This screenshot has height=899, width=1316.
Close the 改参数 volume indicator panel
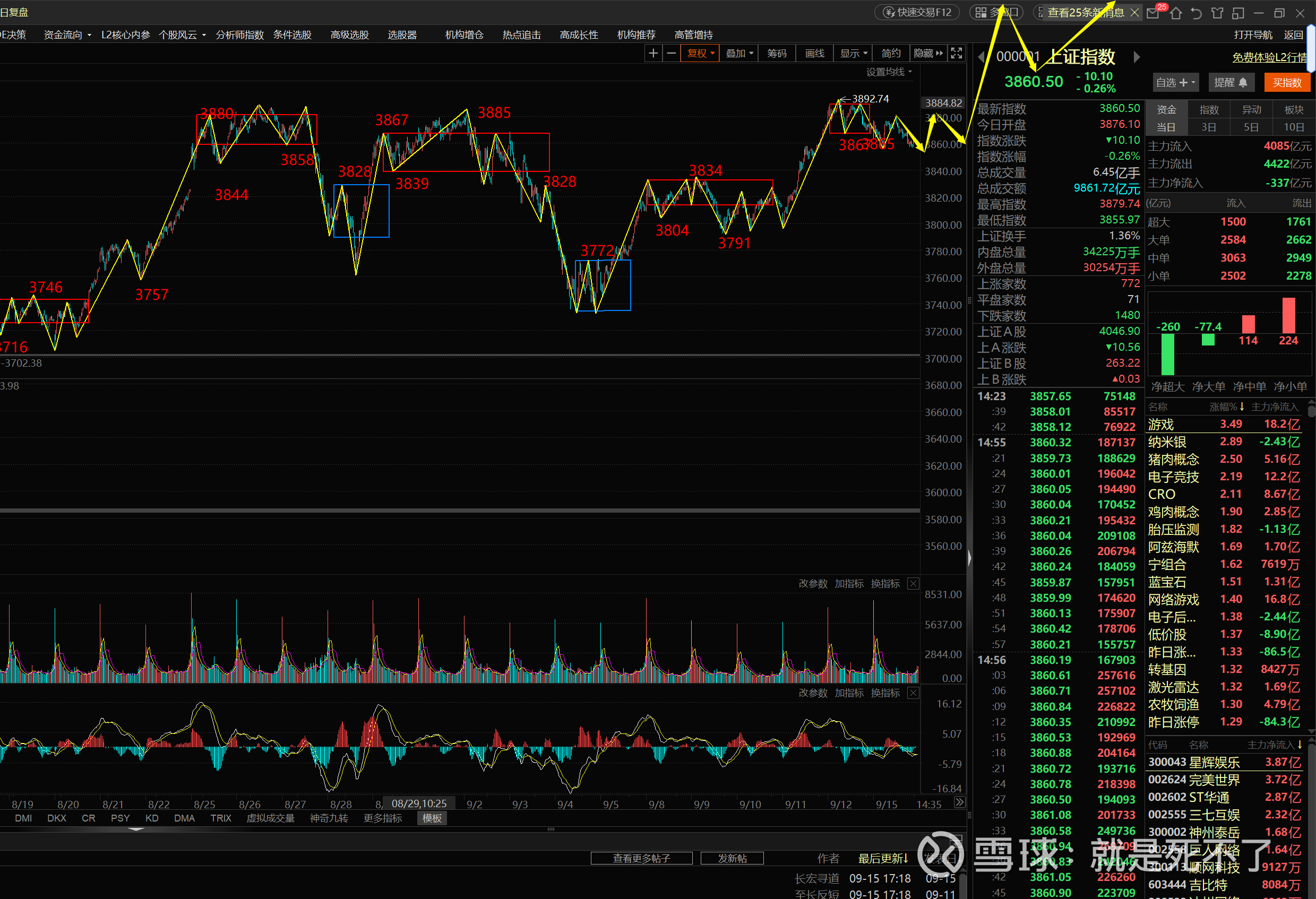(x=913, y=584)
